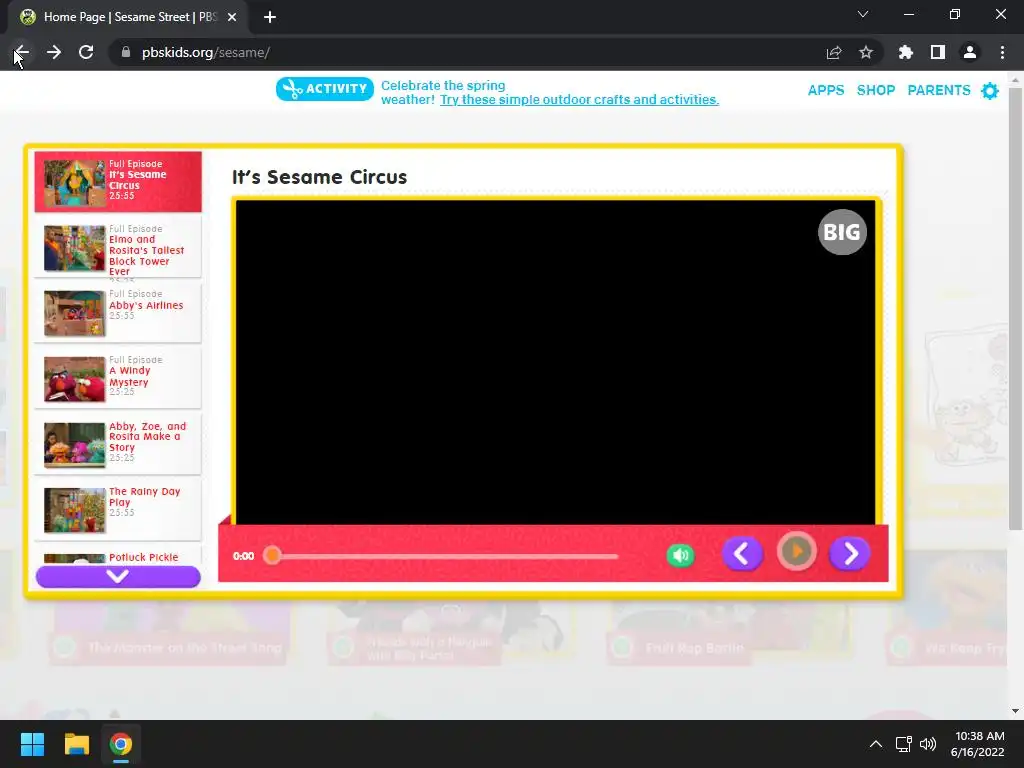1024x768 pixels.
Task: Share this page from address bar
Action: (x=834, y=52)
